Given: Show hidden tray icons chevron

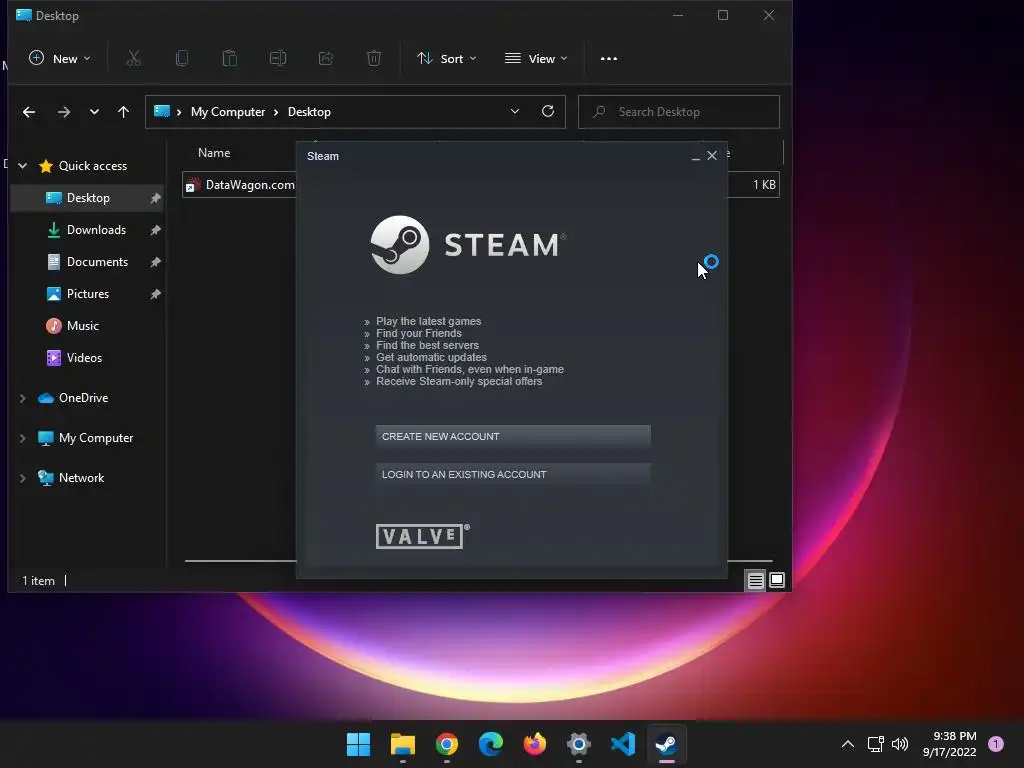Looking at the screenshot, I should click(848, 744).
